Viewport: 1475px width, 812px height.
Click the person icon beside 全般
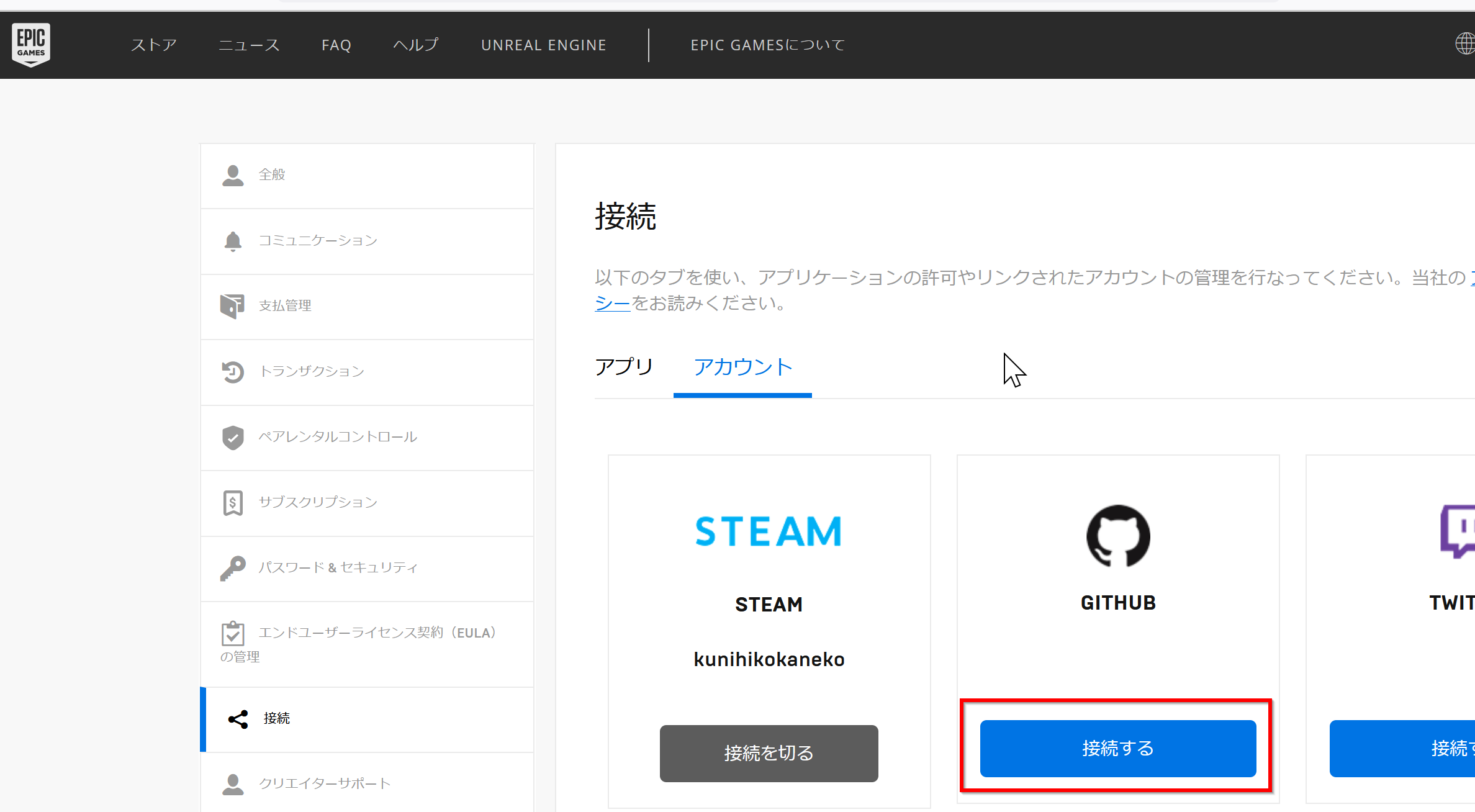point(233,176)
